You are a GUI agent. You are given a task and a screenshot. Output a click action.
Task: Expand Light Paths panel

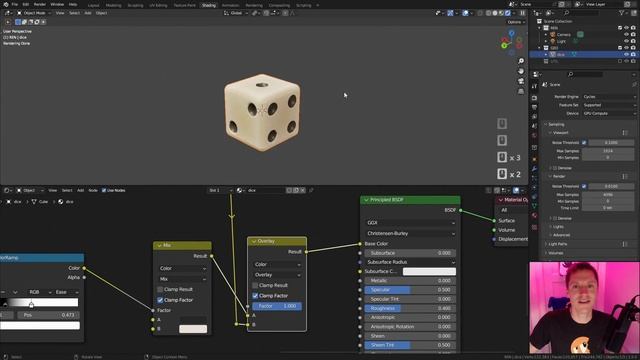pos(557,244)
